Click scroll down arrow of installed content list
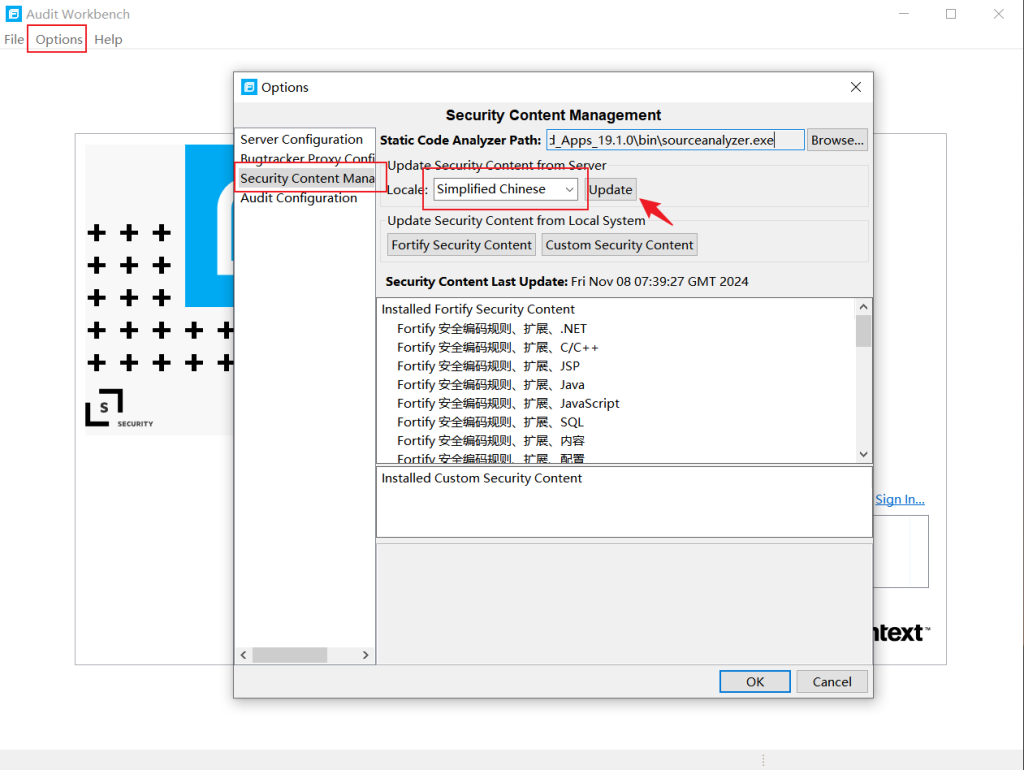 point(863,454)
